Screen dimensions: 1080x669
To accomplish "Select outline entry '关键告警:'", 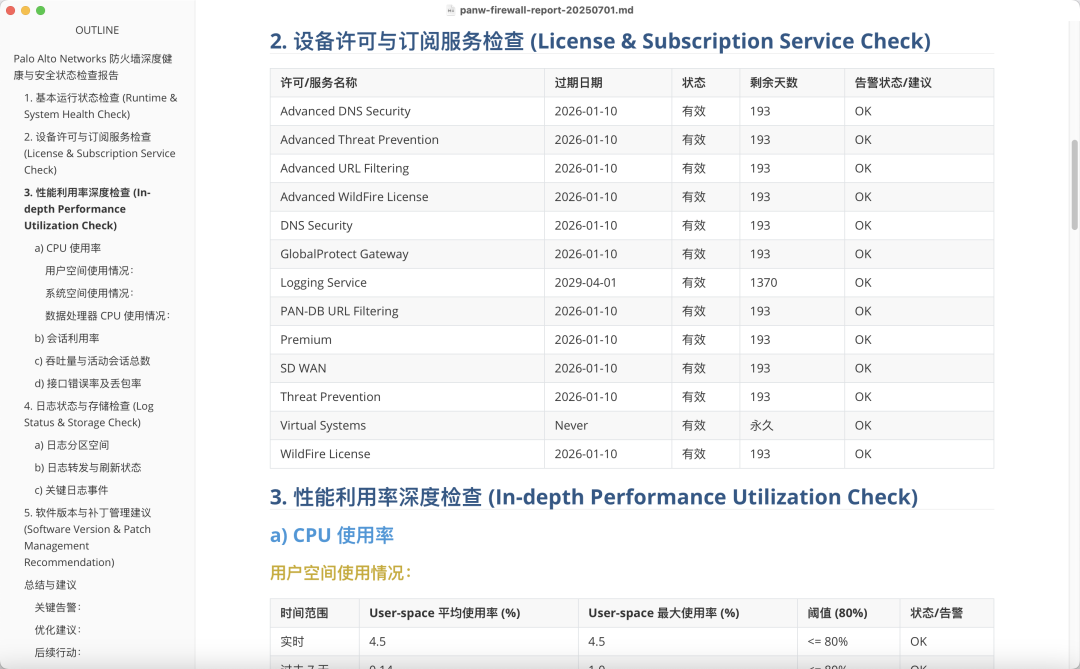I will tap(58, 608).
